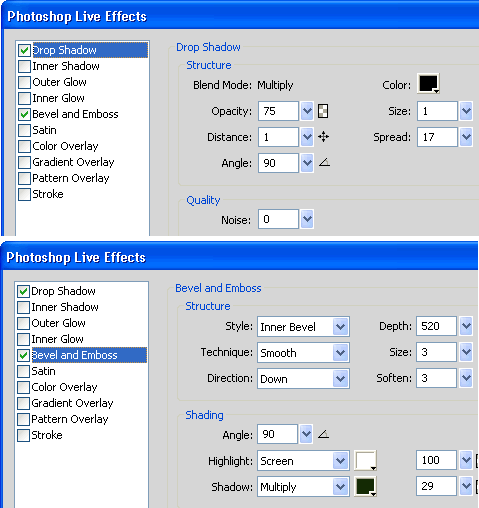The image size is (479, 508).
Task: Open the Shadow Multiply blend dropdown
Action: click(303, 487)
